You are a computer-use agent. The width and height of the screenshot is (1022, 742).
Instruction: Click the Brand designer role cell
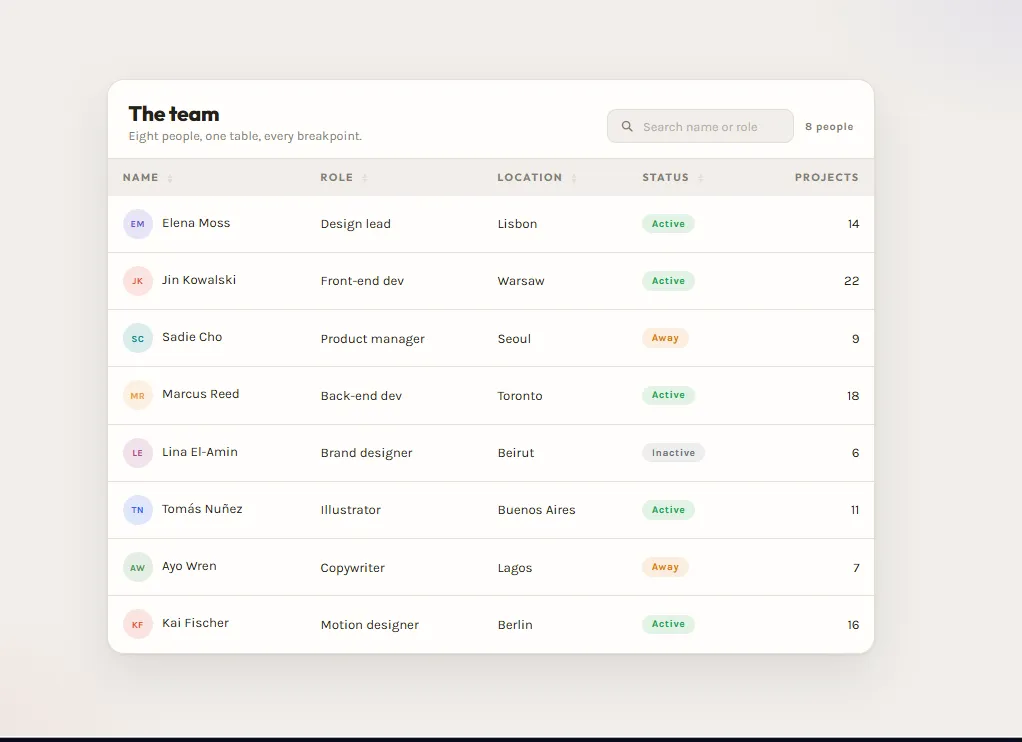[366, 453]
